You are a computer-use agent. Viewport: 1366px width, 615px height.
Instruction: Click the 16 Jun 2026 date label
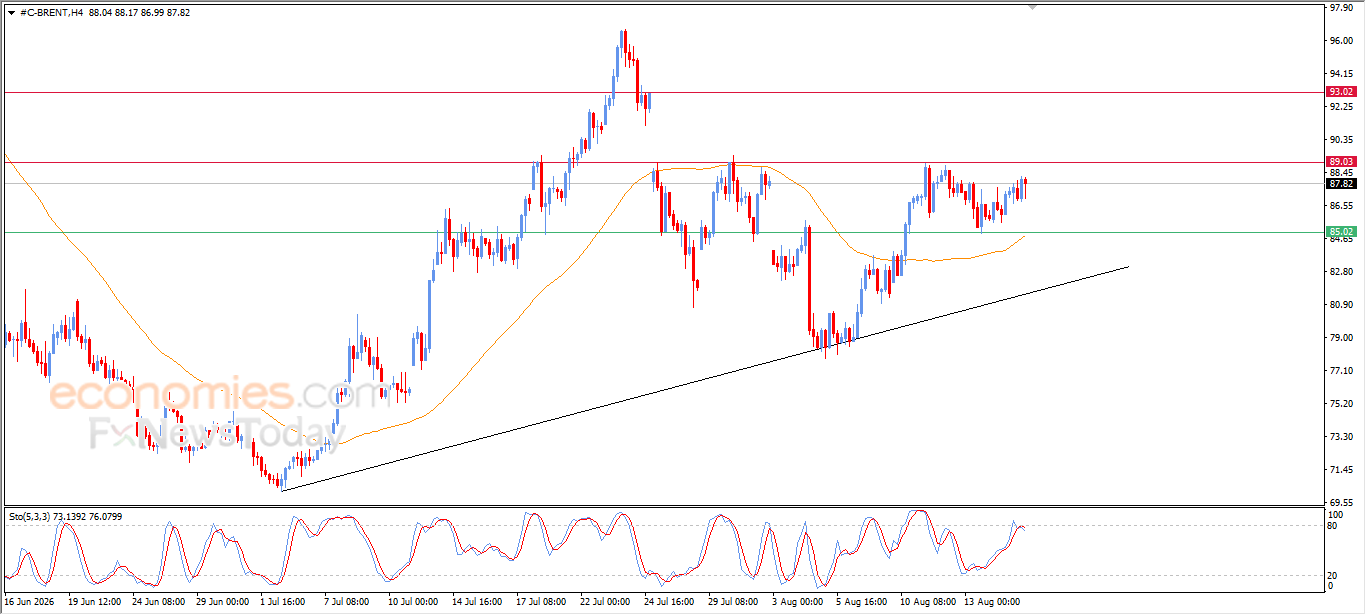coord(30,602)
